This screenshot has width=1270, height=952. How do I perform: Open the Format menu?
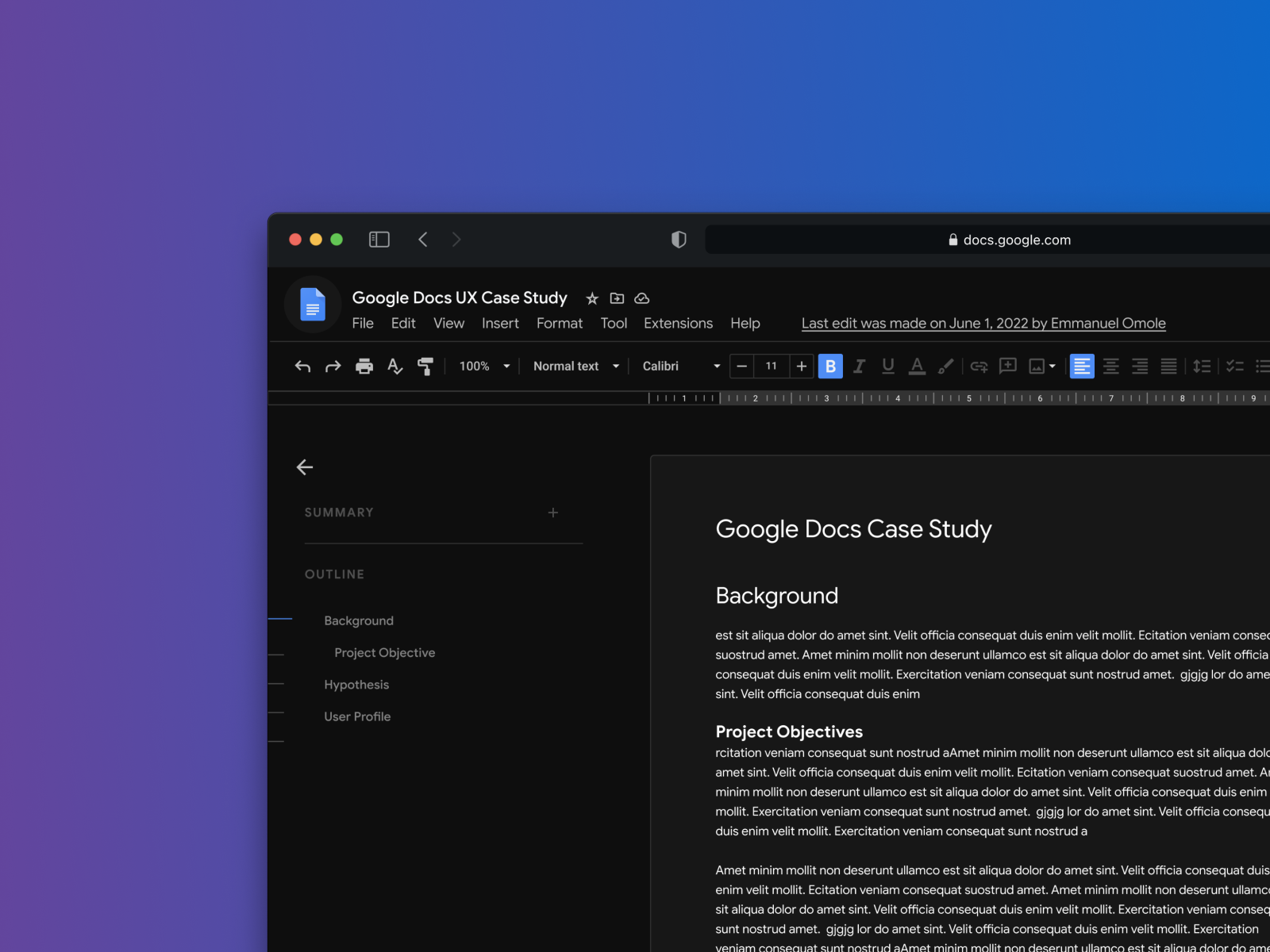coord(560,323)
